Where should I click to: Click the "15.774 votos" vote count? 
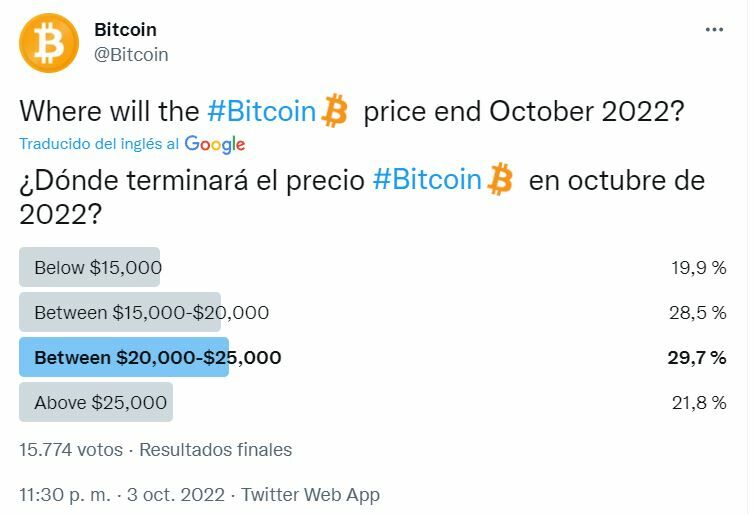[71, 450]
